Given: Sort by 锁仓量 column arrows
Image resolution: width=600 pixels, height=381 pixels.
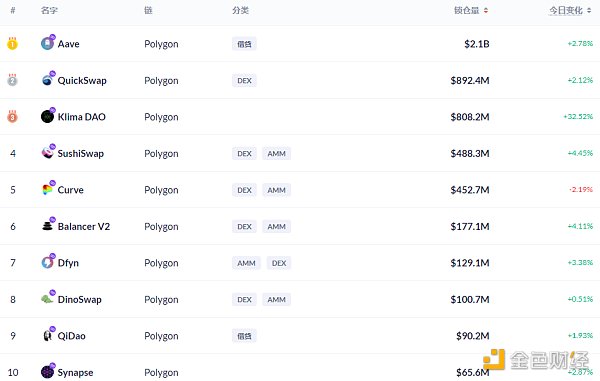Looking at the screenshot, I should (486, 11).
